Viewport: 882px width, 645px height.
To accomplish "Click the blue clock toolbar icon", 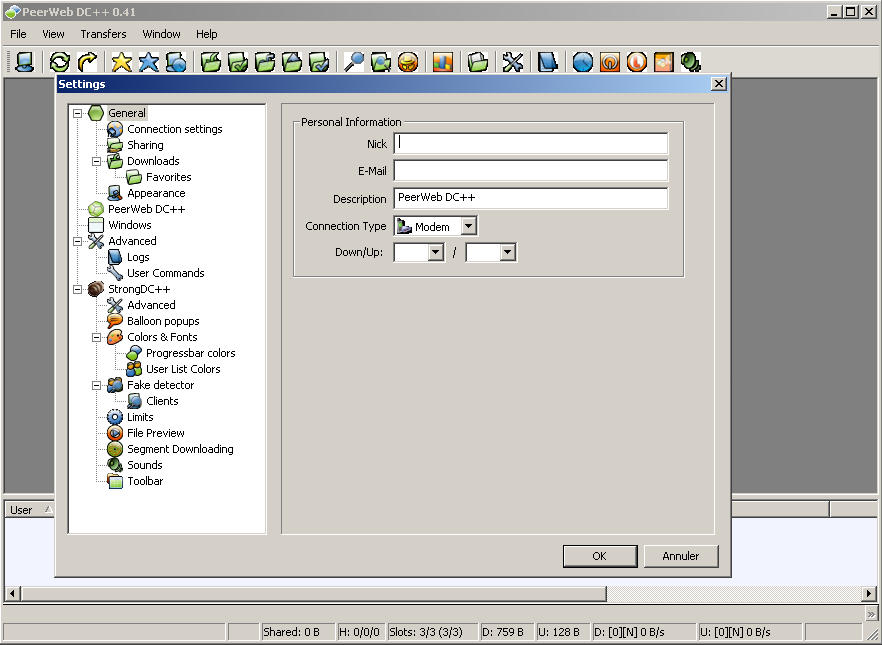I will click(582, 62).
